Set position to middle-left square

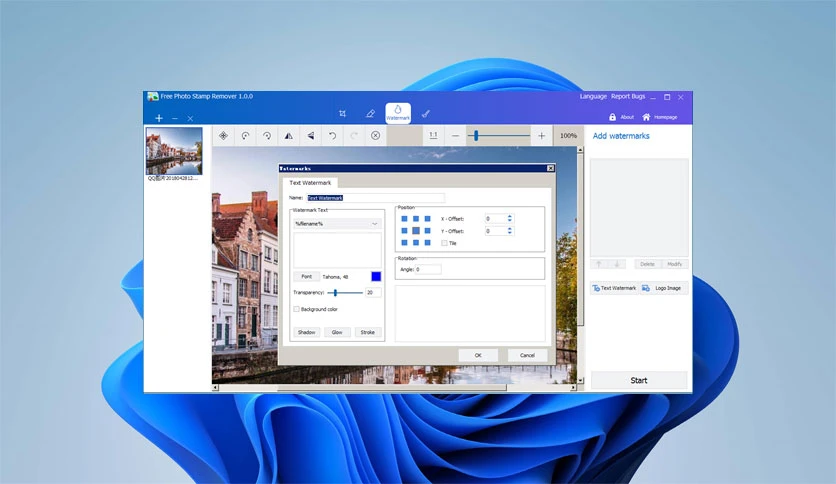[404, 231]
